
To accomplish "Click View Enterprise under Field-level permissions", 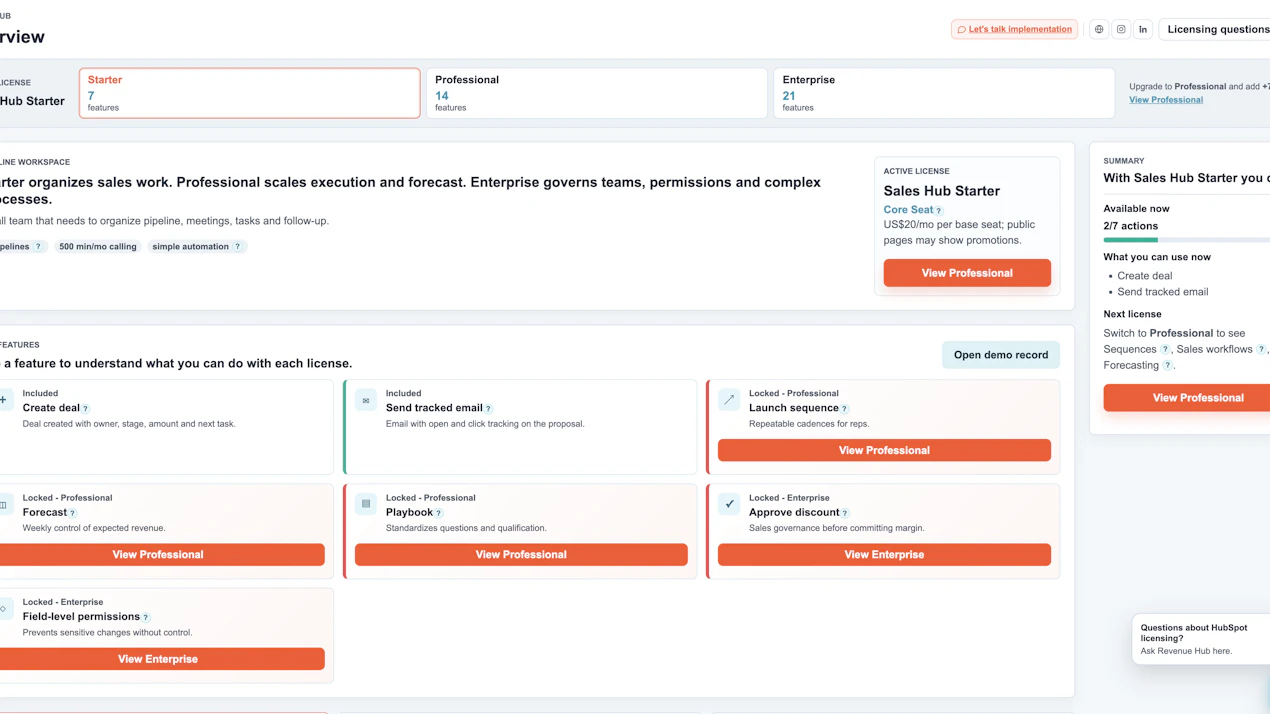I will [160, 659].
